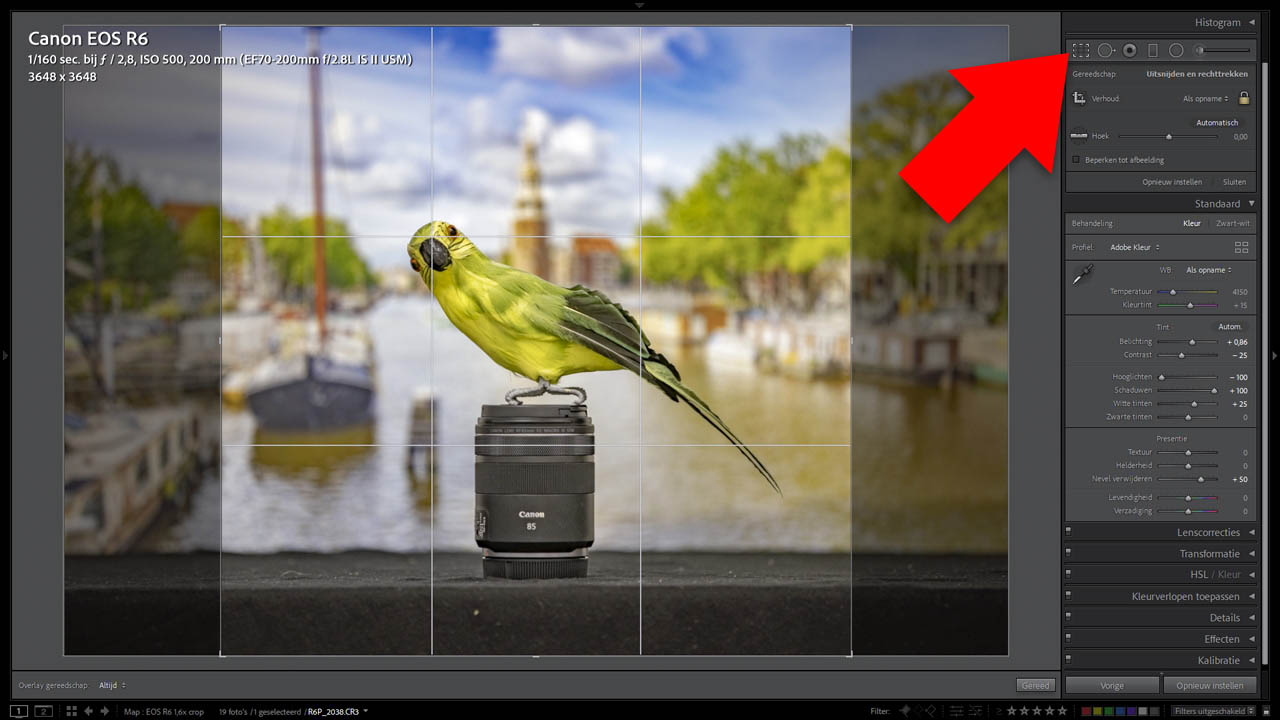Enable Beperken tot afbeelding checkbox

[1076, 160]
